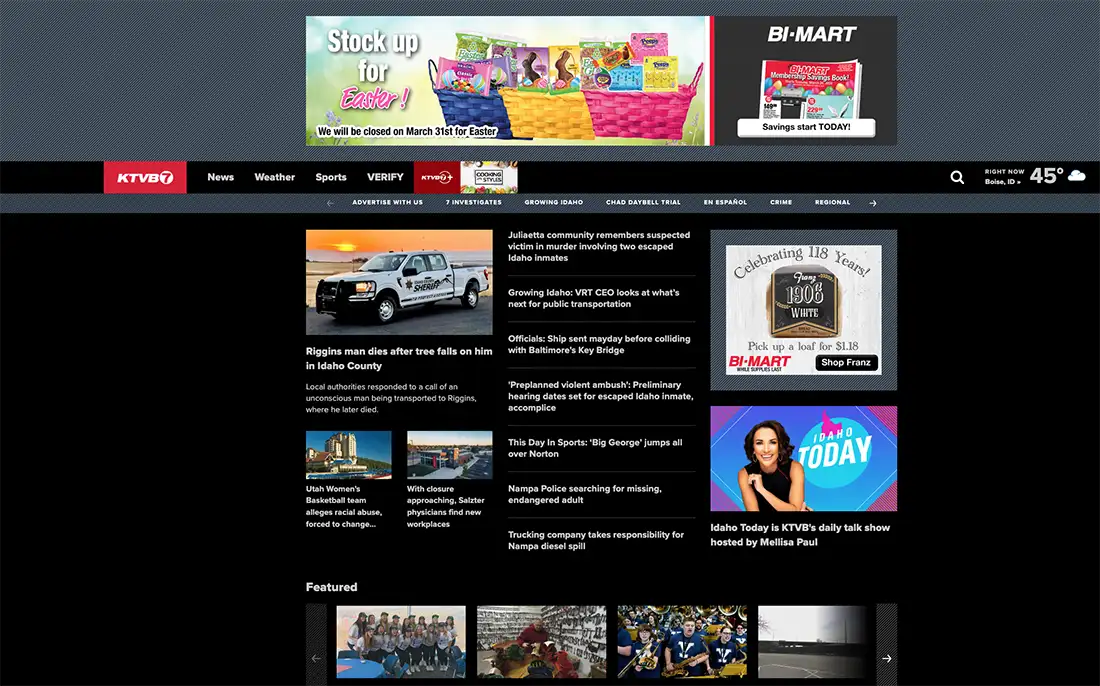The width and height of the screenshot is (1100, 686).
Task: Open the Sports menu
Action: click(x=331, y=177)
